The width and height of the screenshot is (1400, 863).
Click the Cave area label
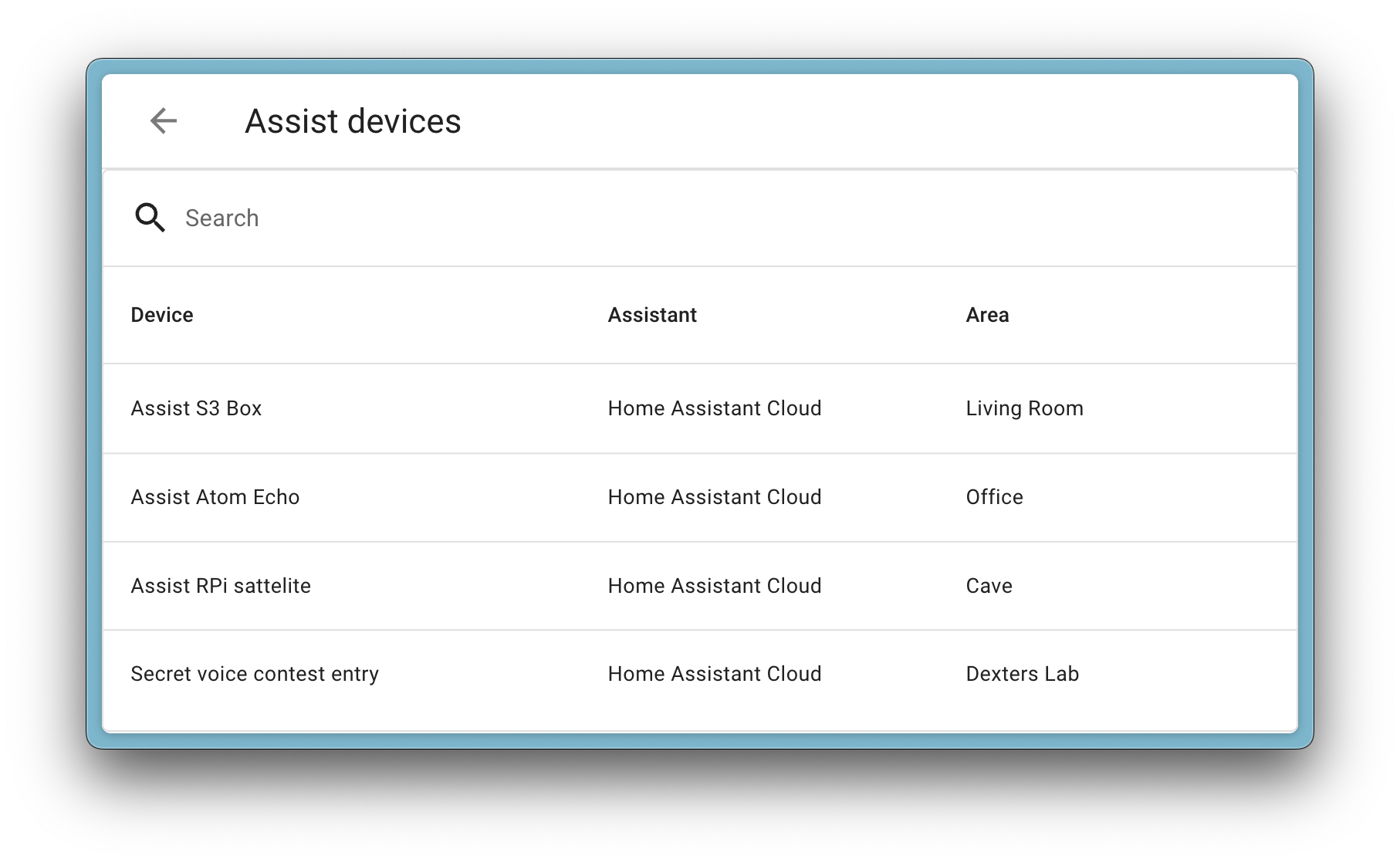[x=989, y=585]
